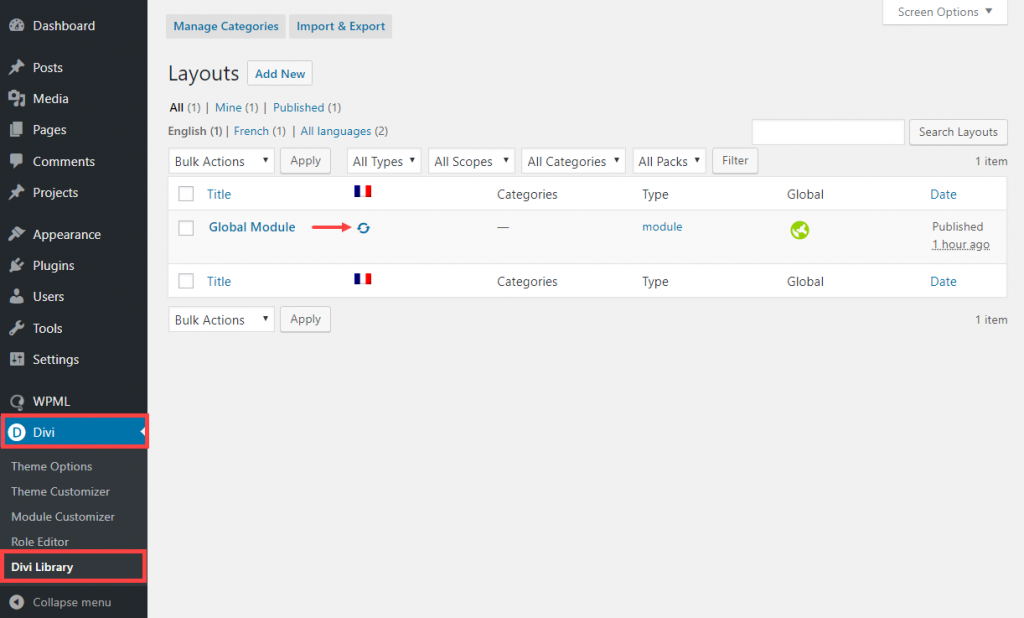Image resolution: width=1024 pixels, height=618 pixels.
Task: Click the Divi circular D icon
Action: click(x=17, y=432)
